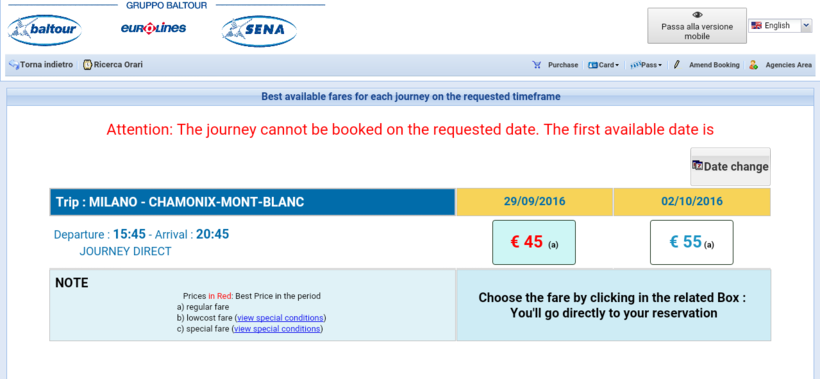Open special fare view special conditions link
The height and width of the screenshot is (379, 820).
pos(277,329)
